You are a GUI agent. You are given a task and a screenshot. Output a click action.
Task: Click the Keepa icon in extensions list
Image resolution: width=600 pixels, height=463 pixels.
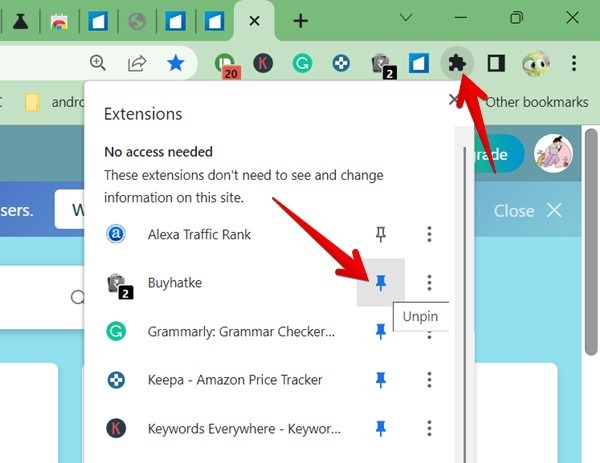pyautogui.click(x=116, y=380)
